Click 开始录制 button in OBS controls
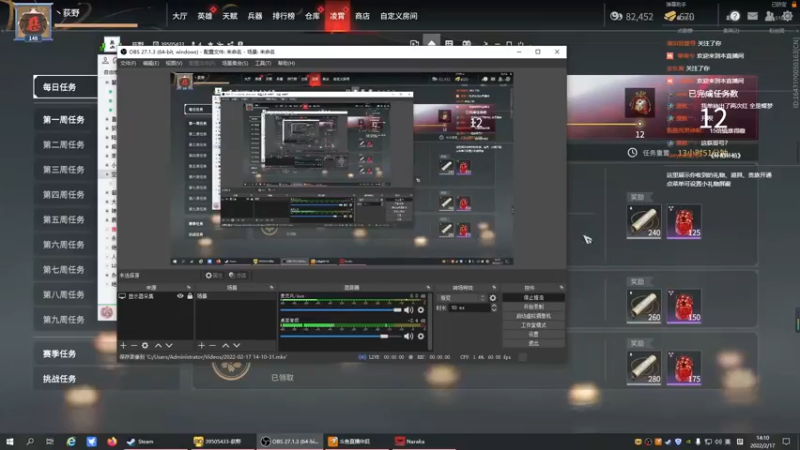The width and height of the screenshot is (800, 450). [x=533, y=307]
